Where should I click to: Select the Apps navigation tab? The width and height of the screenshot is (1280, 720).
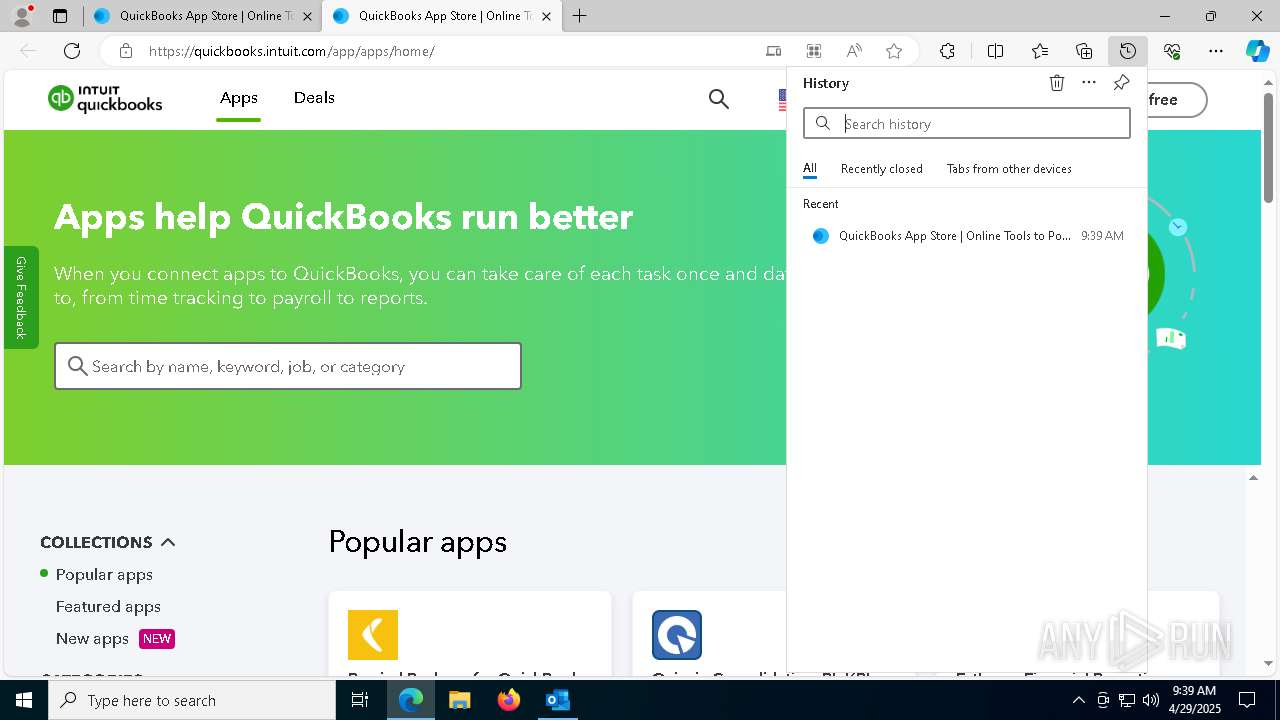239,97
